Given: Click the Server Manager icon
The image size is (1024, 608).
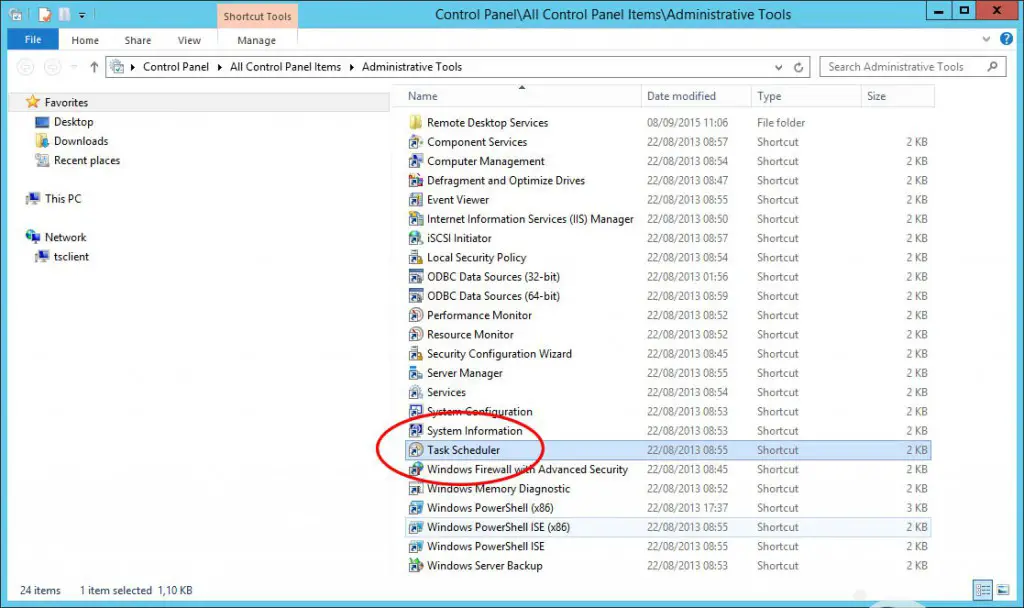Looking at the screenshot, I should tap(415, 373).
